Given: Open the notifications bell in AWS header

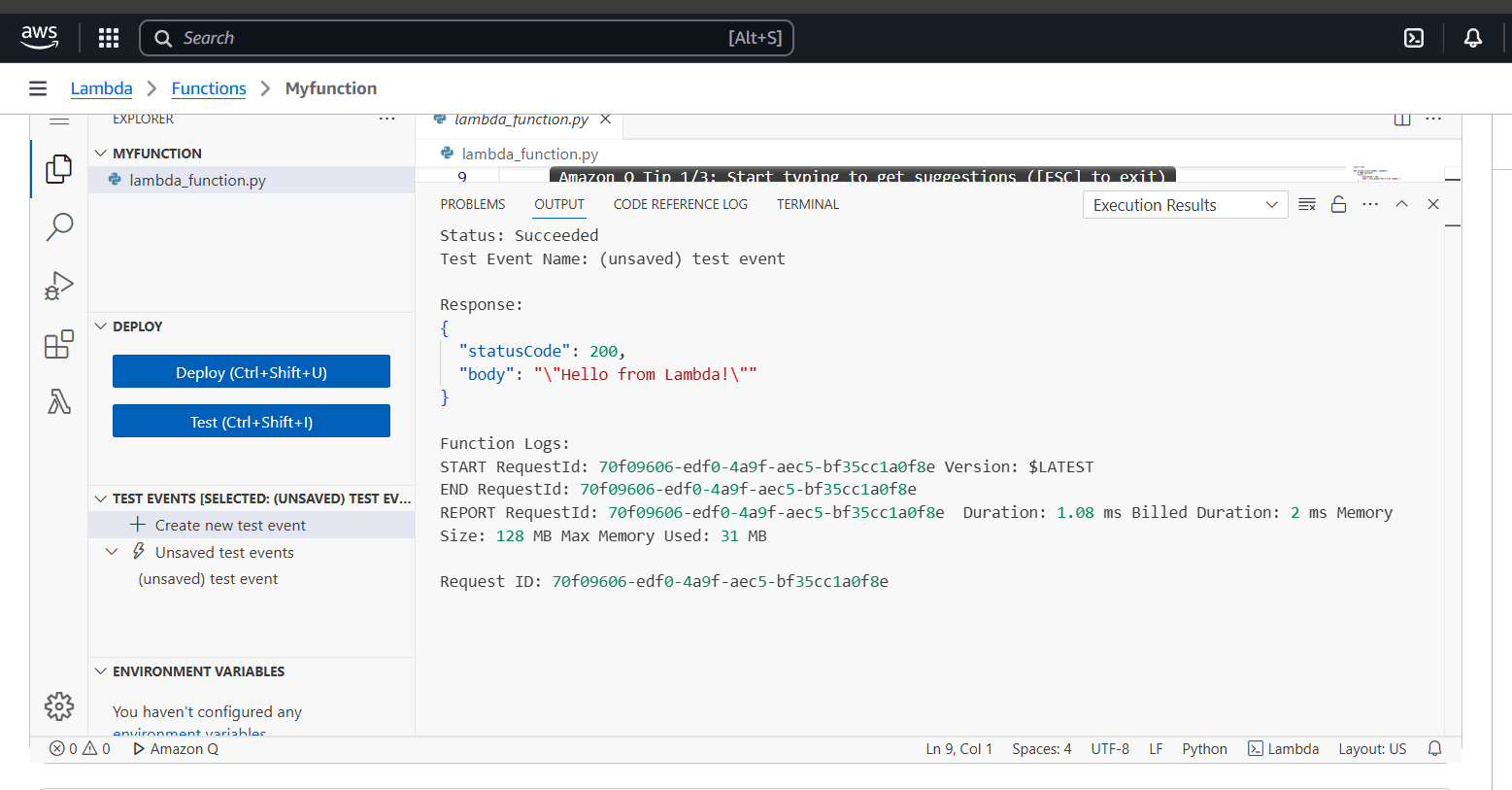Looking at the screenshot, I should [x=1473, y=38].
